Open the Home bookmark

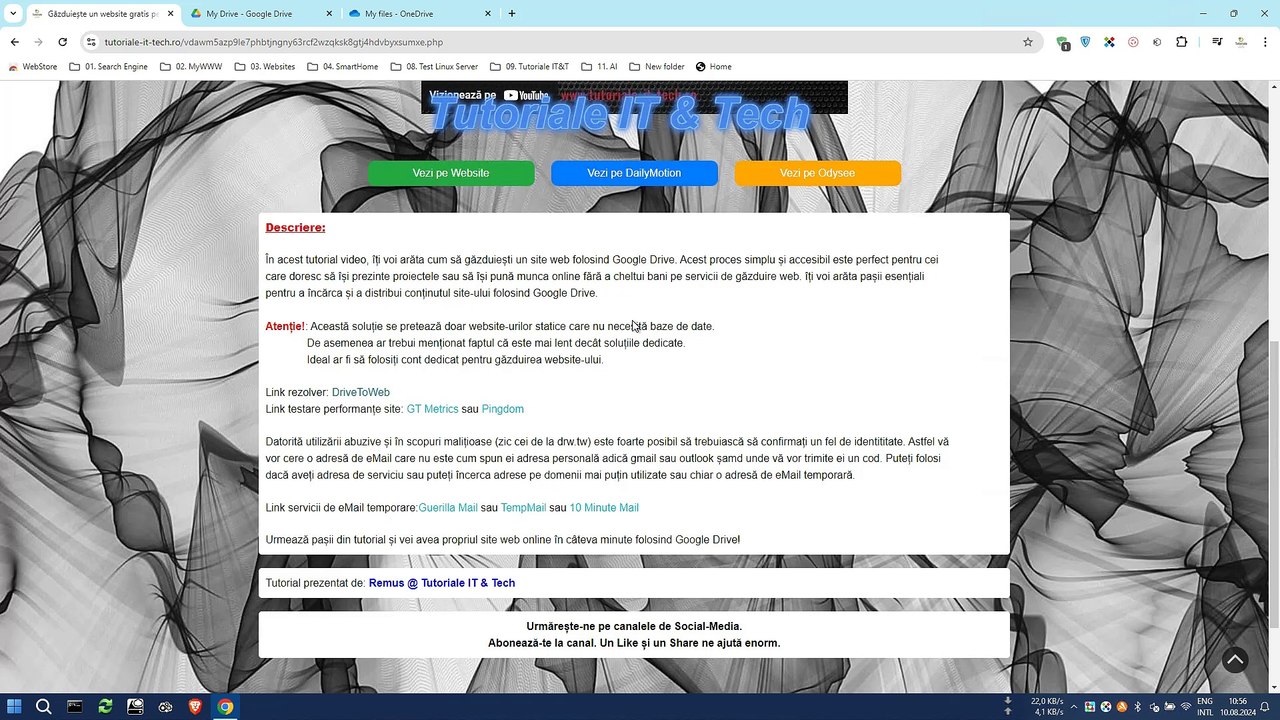(714, 67)
